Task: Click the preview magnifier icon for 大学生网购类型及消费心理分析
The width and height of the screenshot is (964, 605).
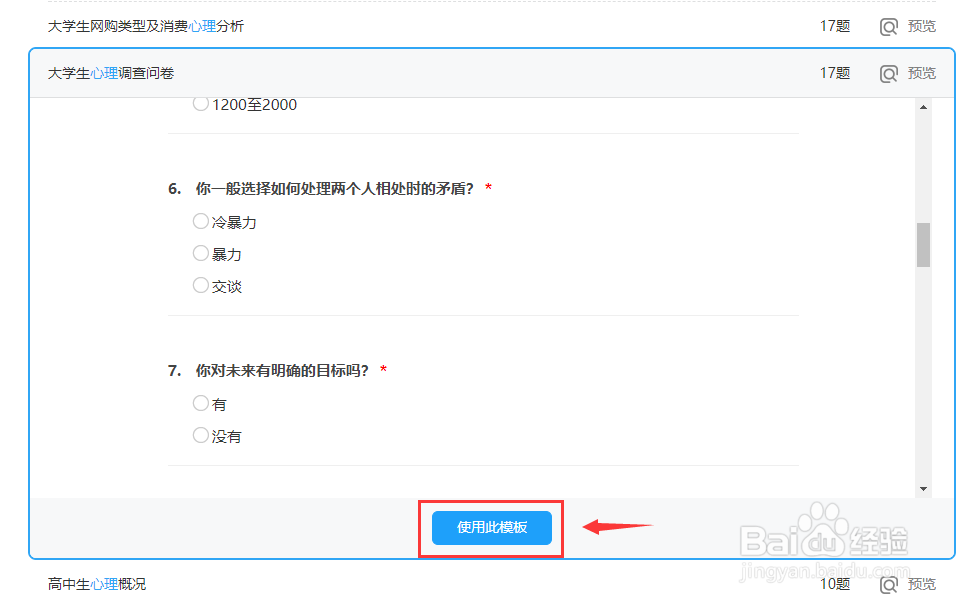Action: click(888, 26)
